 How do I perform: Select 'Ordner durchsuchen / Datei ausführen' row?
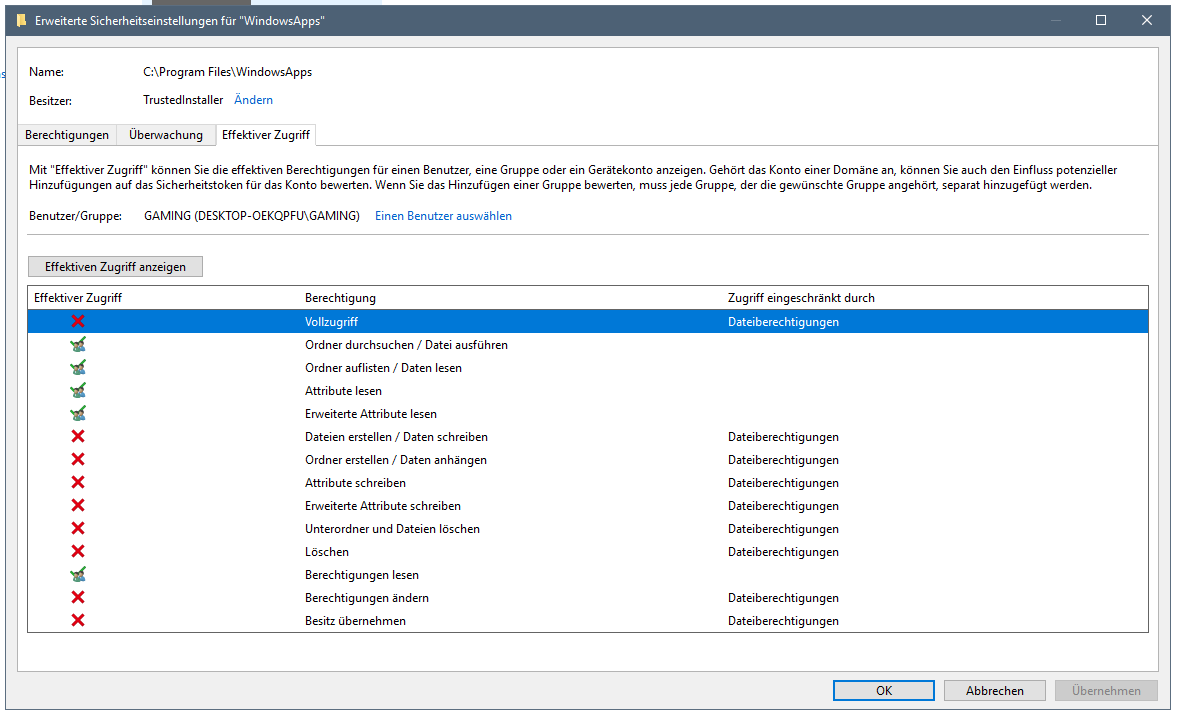tap(588, 345)
